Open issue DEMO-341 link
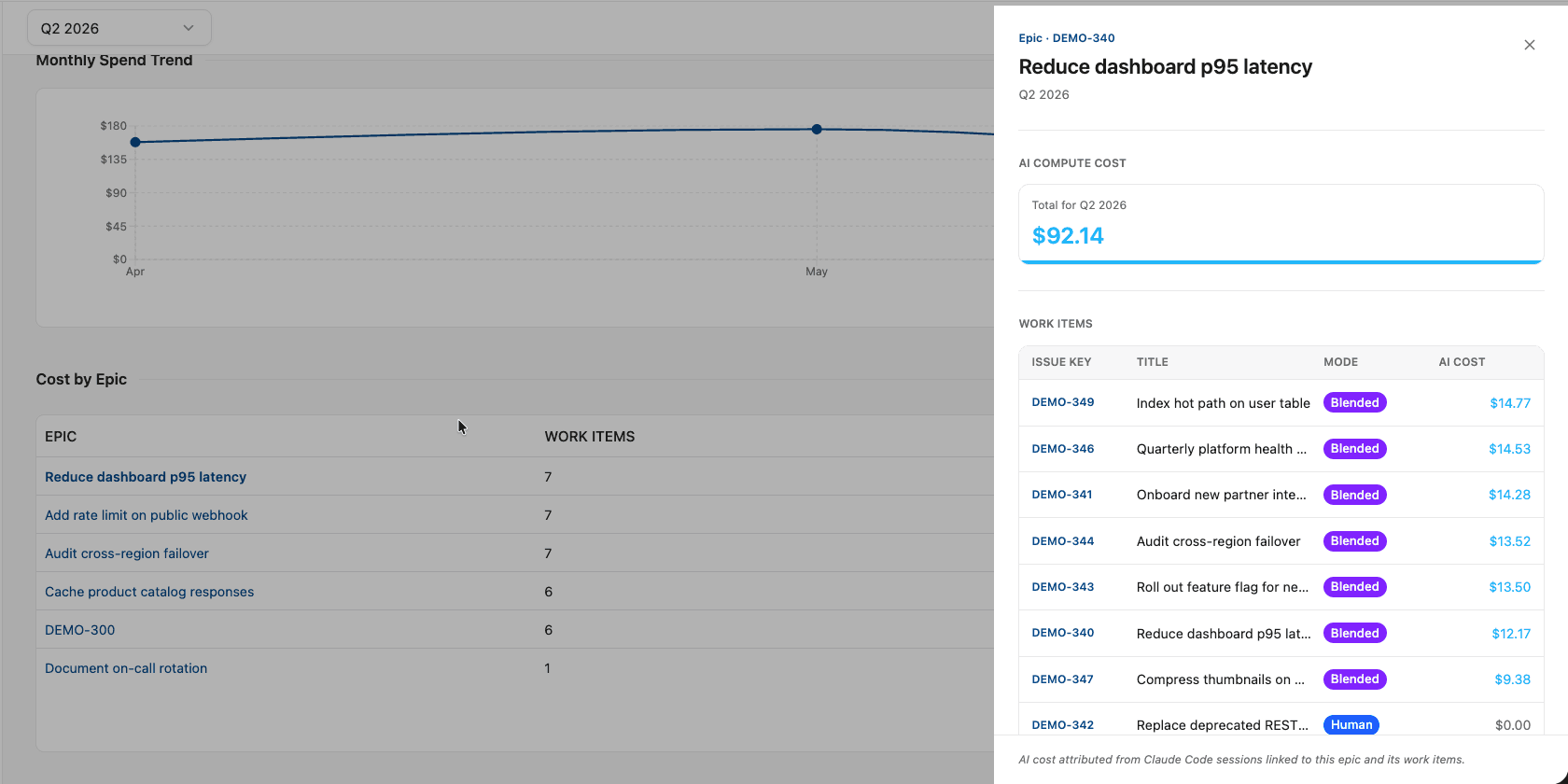This screenshot has width=1568, height=784. point(1061,495)
